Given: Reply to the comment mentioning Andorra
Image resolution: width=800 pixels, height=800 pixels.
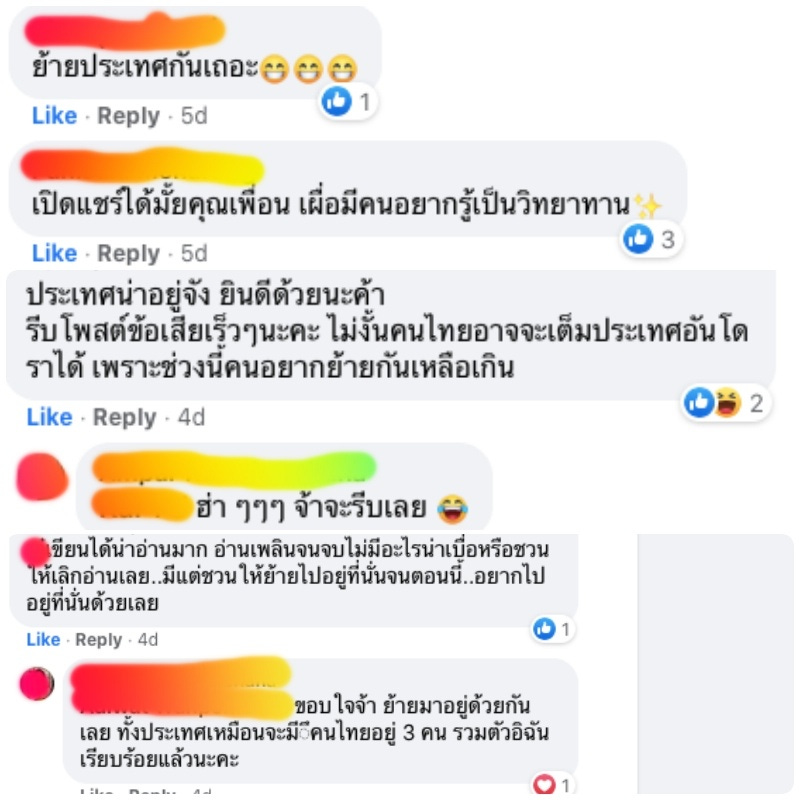Looking at the screenshot, I should 124,417.
